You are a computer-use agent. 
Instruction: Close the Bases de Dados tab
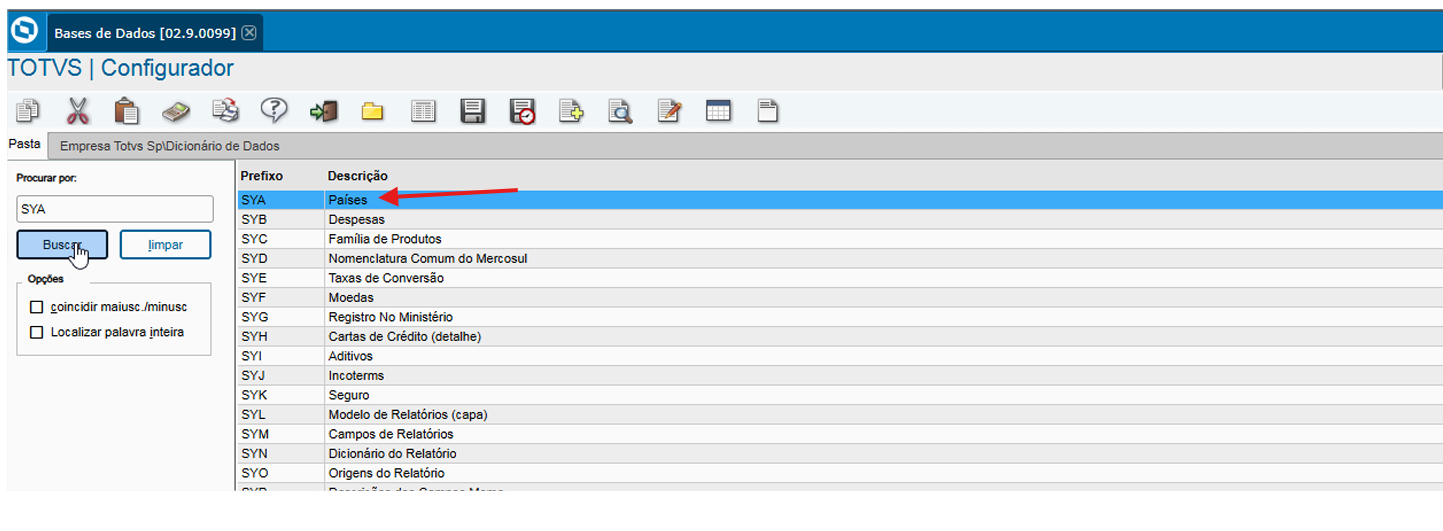point(249,33)
